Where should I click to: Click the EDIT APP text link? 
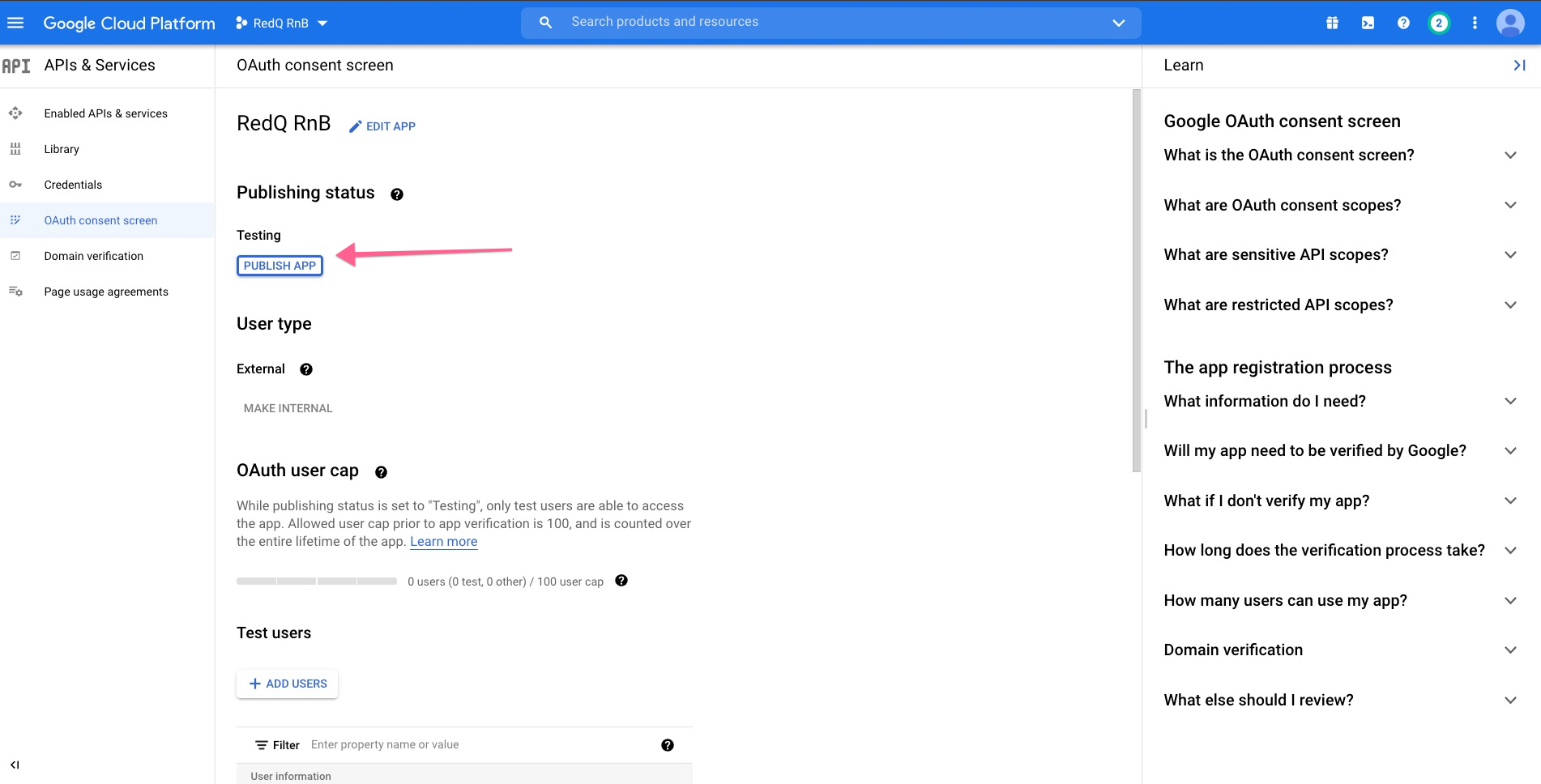tap(391, 126)
